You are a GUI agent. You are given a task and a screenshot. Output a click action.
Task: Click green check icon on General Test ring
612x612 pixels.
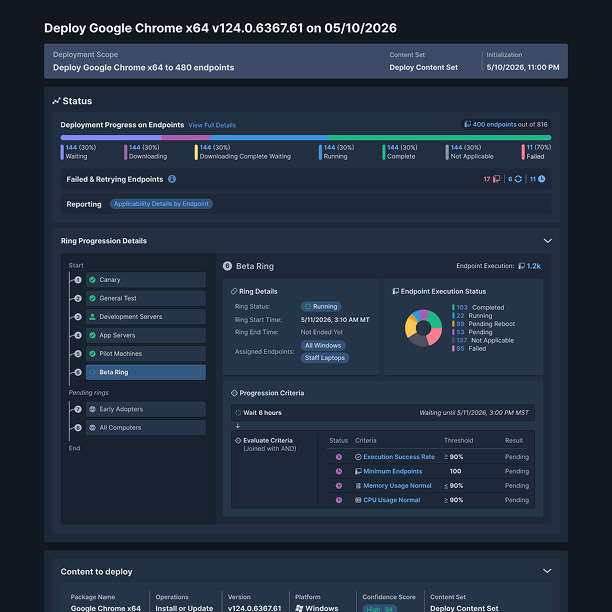click(93, 298)
